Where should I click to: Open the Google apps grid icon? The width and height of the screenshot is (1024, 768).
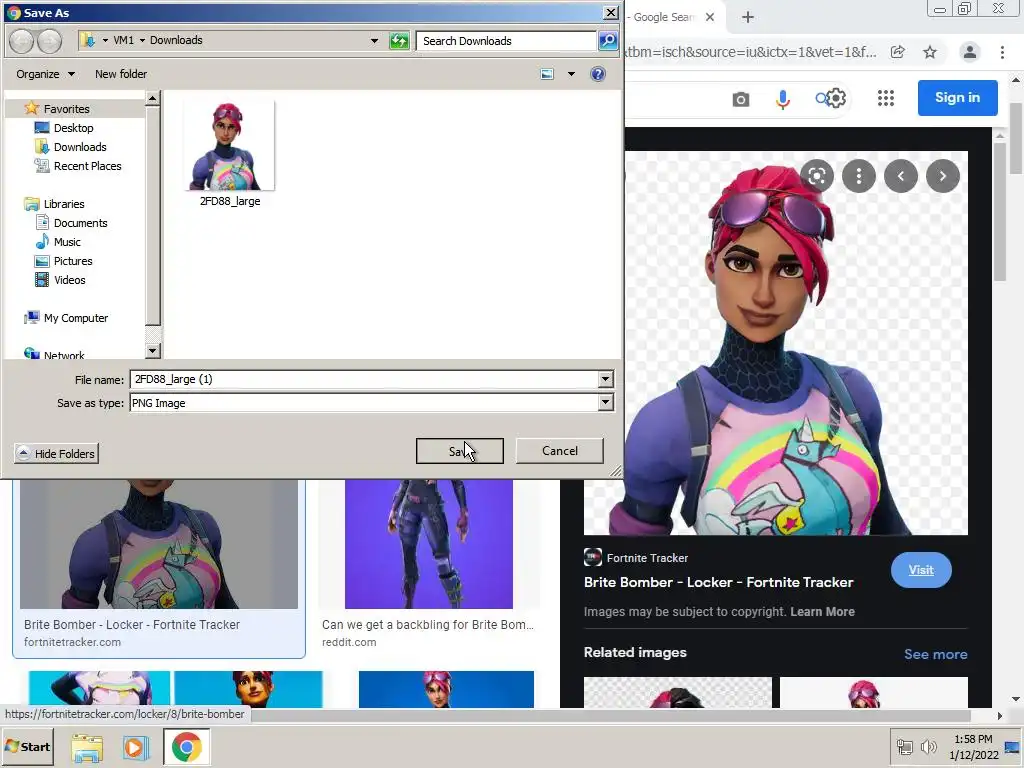pyautogui.click(x=886, y=99)
